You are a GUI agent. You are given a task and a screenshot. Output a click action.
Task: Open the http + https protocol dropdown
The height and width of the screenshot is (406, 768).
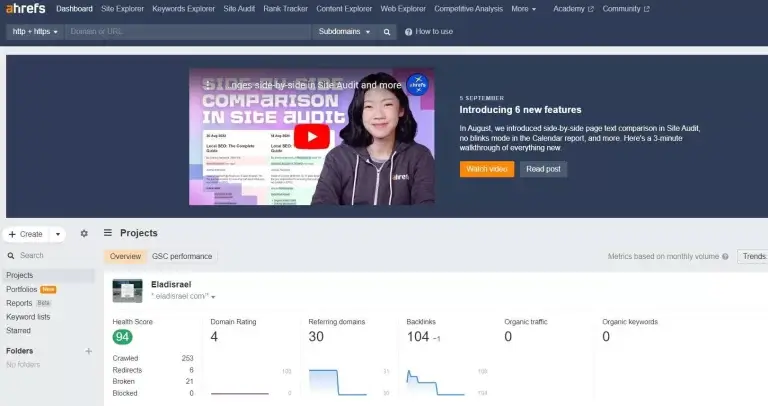(x=35, y=31)
